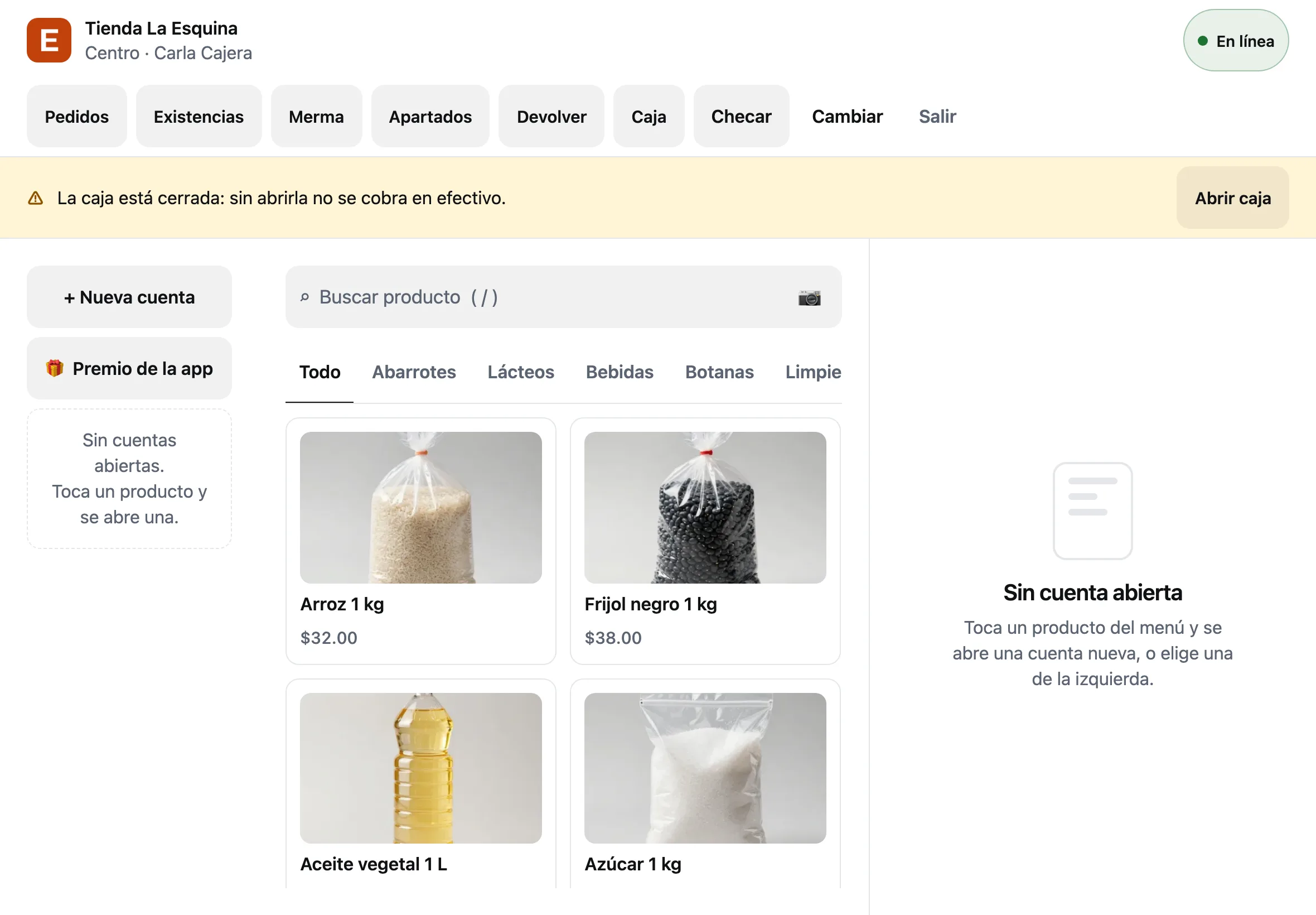This screenshot has height=915, width=1316.
Task: Switch to the Abarrotes tab
Action: (x=414, y=372)
